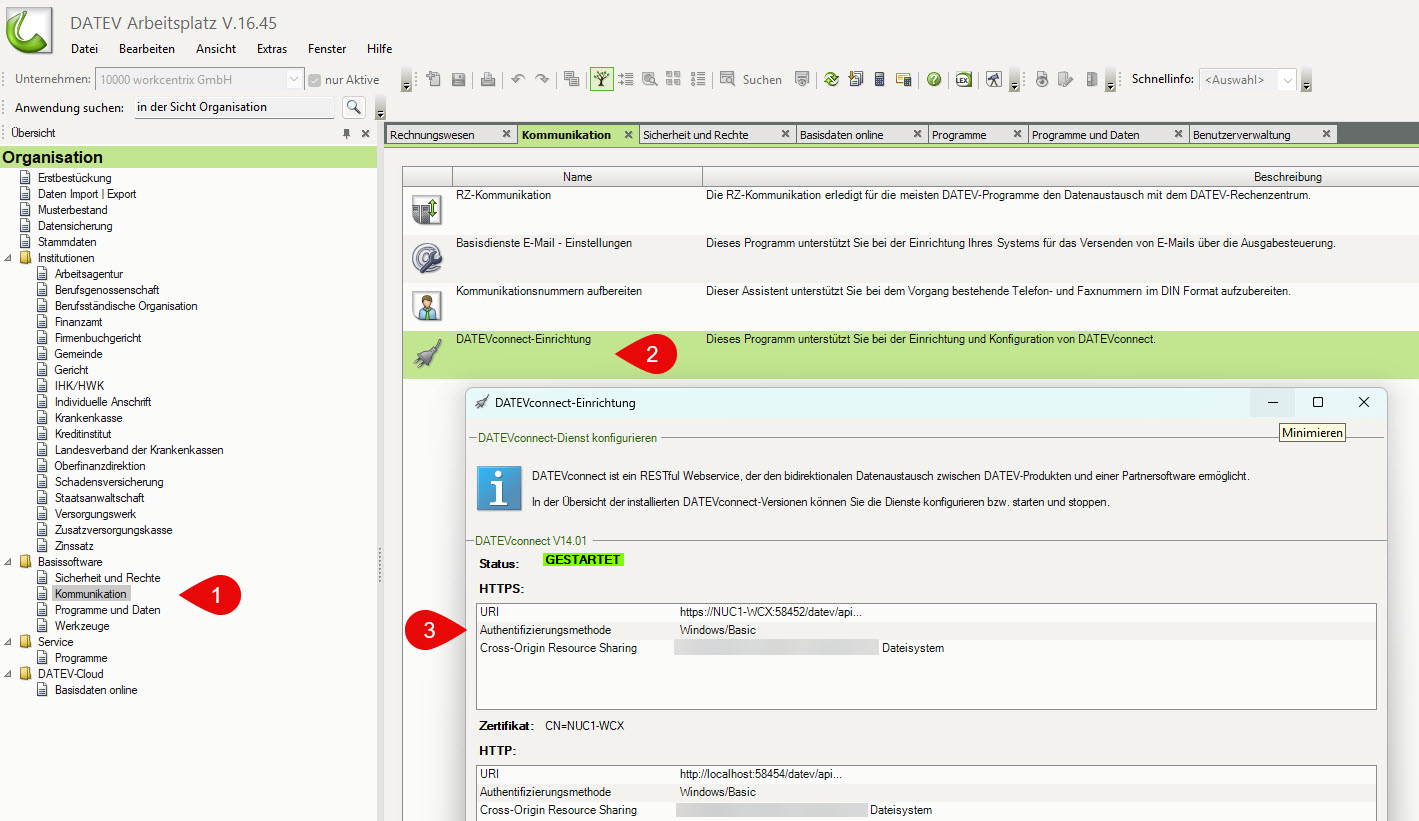Open the Extras menu
Image resolution: width=1419 pixels, height=821 pixels.
coord(272,49)
